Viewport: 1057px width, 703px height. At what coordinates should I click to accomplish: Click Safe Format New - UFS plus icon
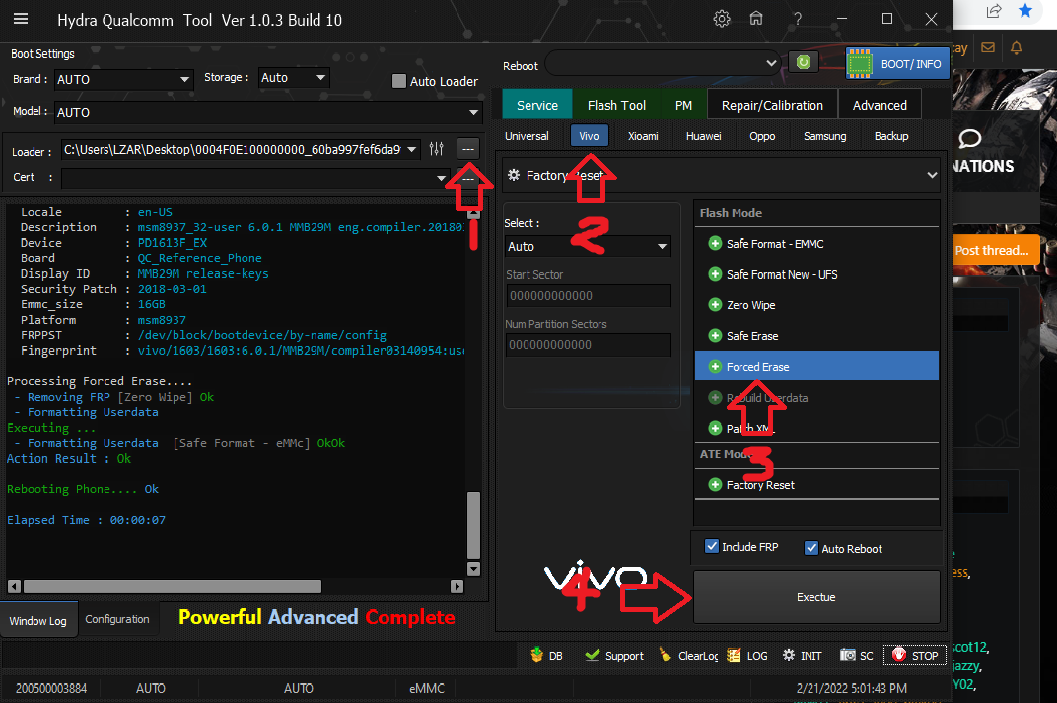tap(715, 274)
